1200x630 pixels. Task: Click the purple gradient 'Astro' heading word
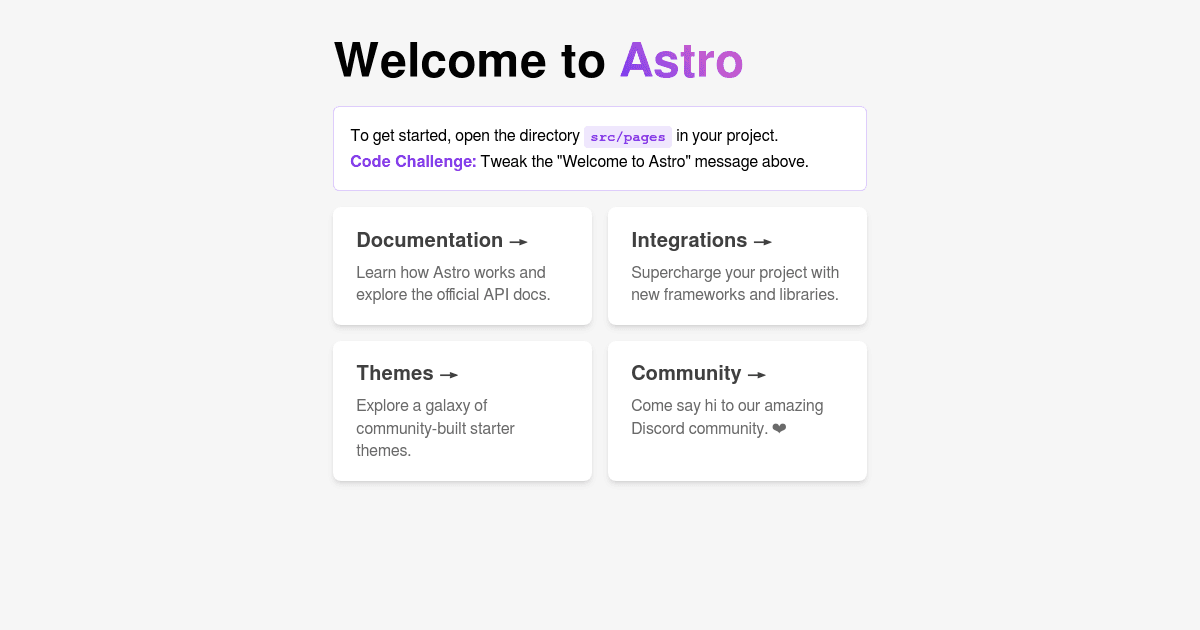coord(681,60)
